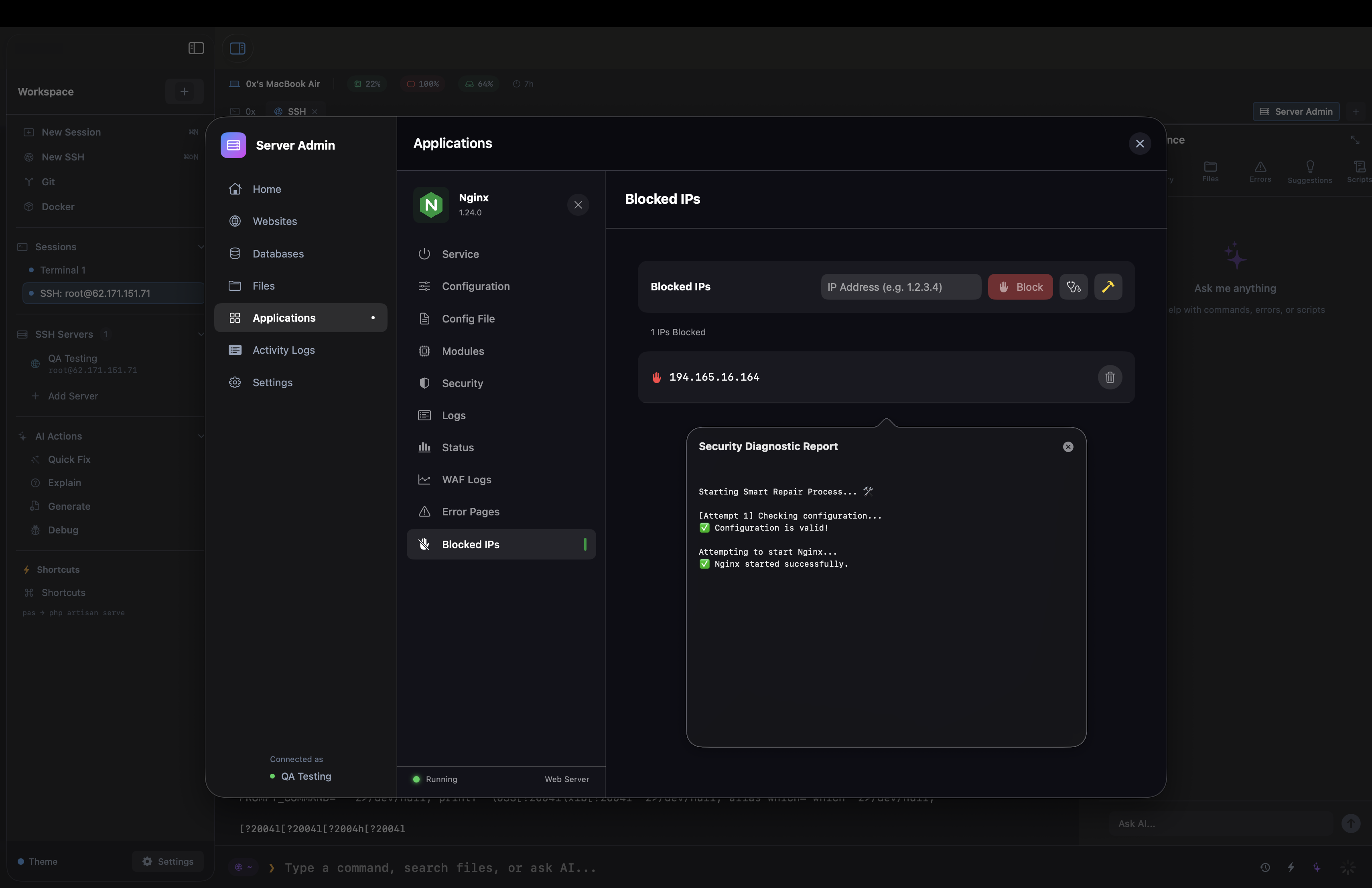
Task: Open the Databases section in Server Admin sidebar
Action: tap(278, 253)
